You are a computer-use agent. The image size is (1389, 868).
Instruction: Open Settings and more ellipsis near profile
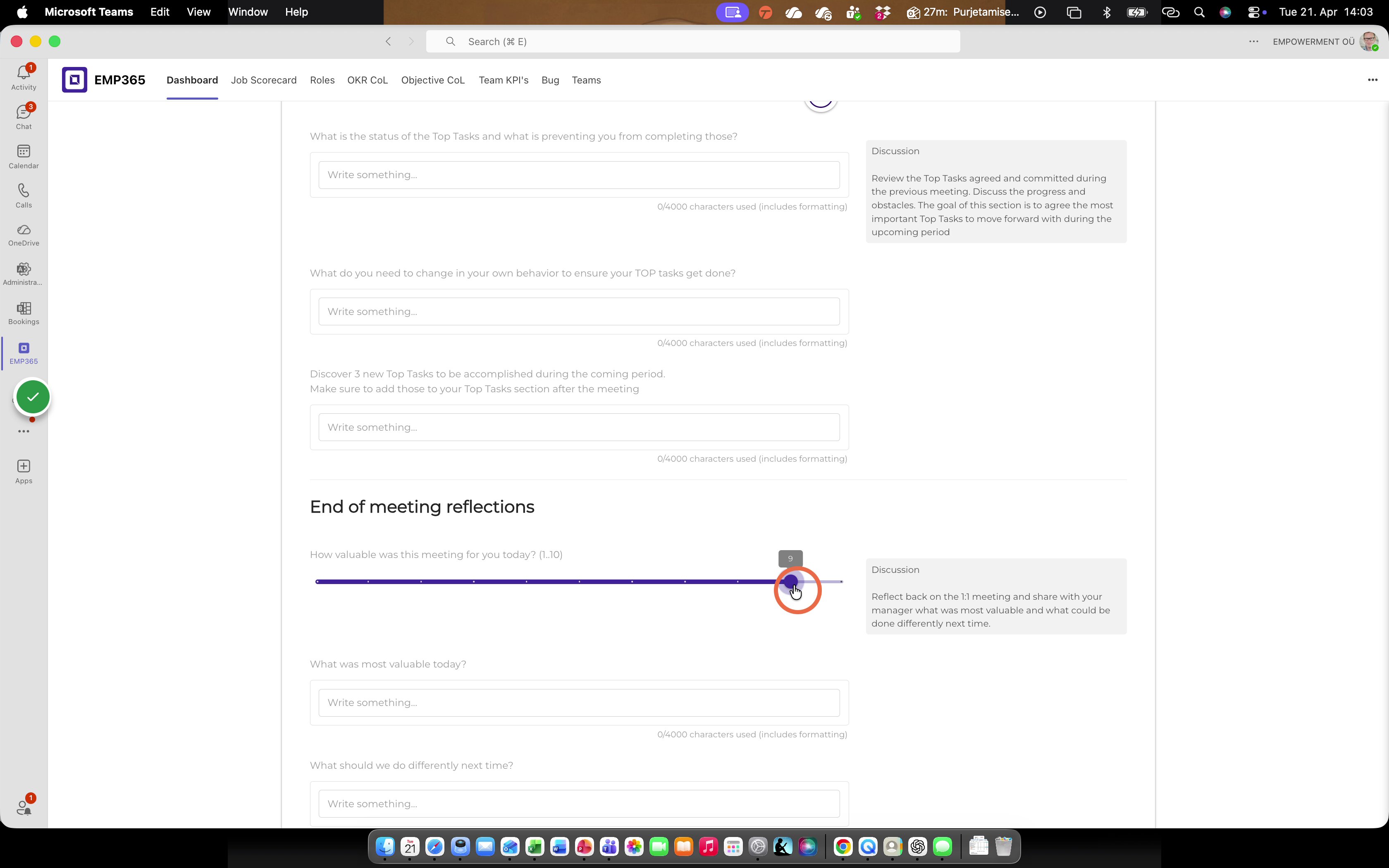pos(1253,41)
